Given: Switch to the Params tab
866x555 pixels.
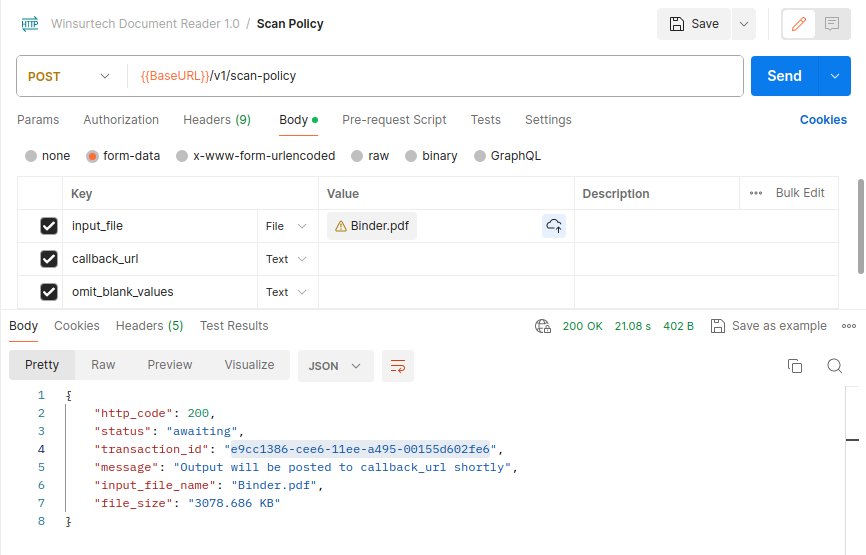Looking at the screenshot, I should tap(38, 120).
